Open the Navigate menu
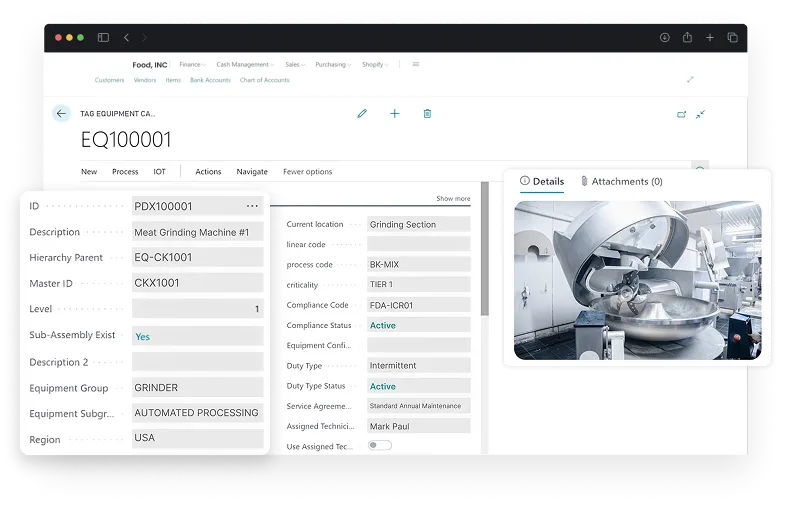The width and height of the screenshot is (792, 508). (252, 172)
